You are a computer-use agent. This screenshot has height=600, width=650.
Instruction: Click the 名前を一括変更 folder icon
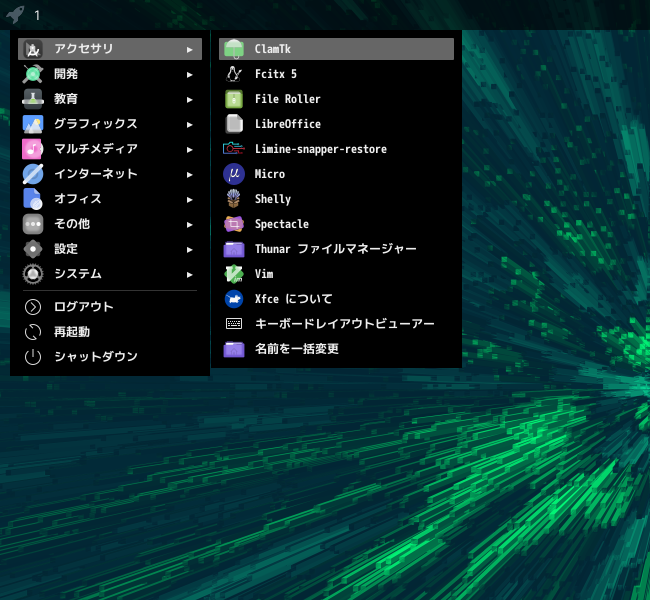tap(234, 349)
